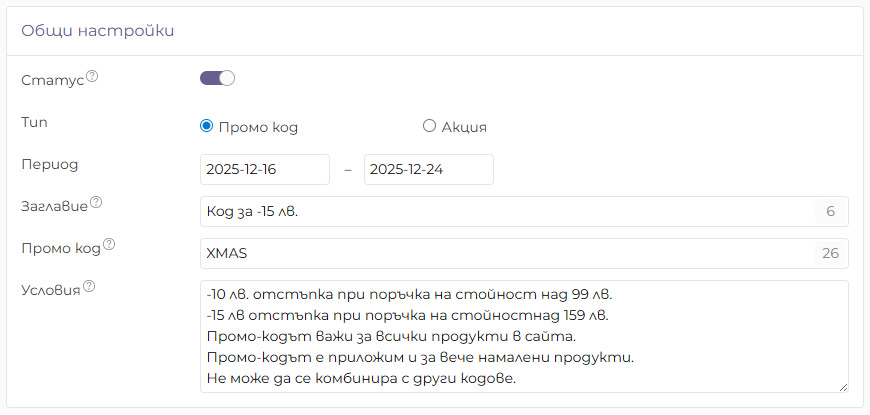The height and width of the screenshot is (415, 870).
Task: Toggle the Статус switch
Action: click(x=217, y=78)
